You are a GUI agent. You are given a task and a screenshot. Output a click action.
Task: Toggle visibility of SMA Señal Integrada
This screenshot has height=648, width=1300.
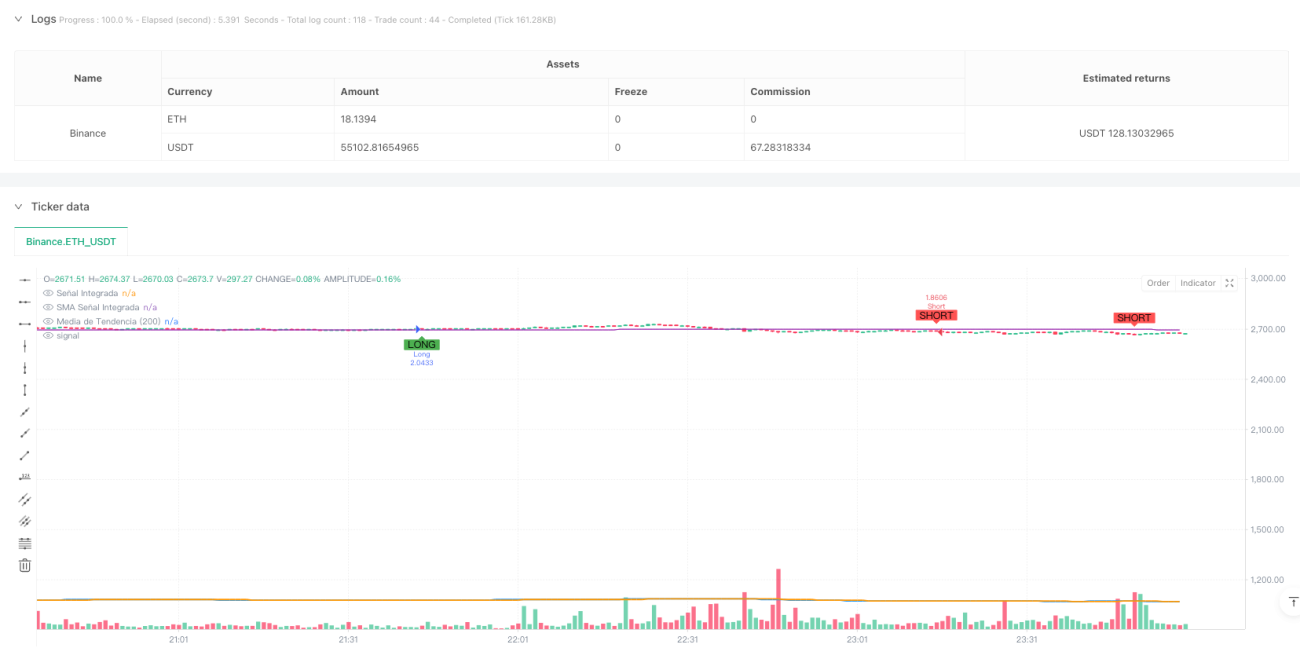pos(48,307)
